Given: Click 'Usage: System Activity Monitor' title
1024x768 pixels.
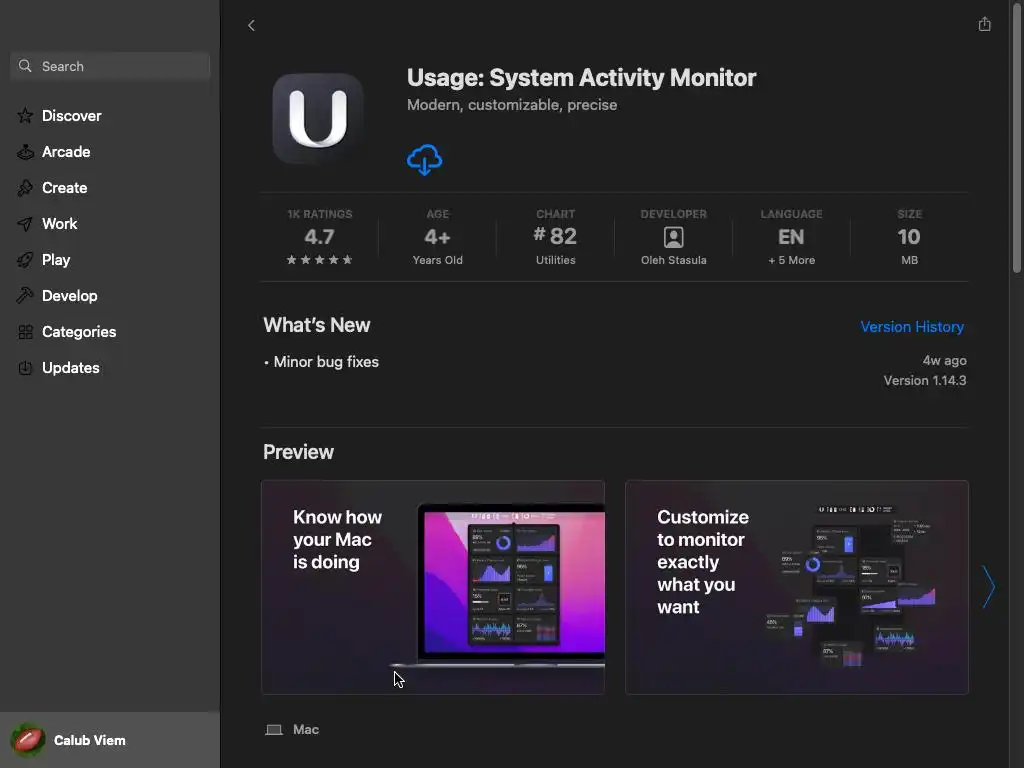Looking at the screenshot, I should (x=581, y=78).
